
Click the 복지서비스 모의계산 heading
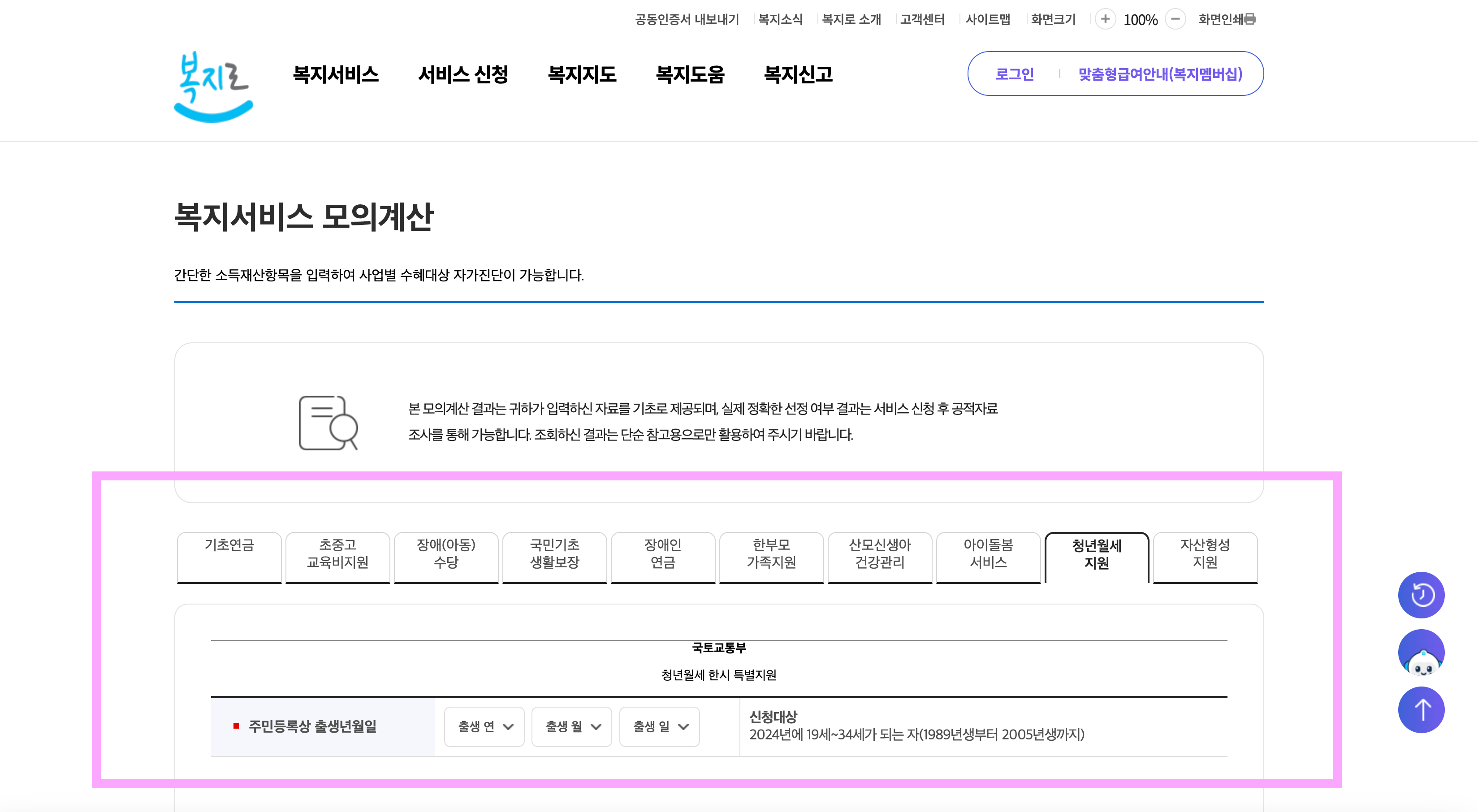pyautogui.click(x=303, y=217)
